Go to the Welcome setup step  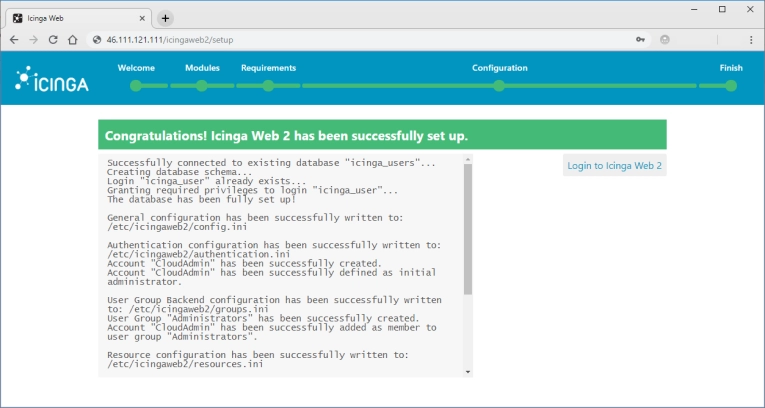click(x=136, y=68)
